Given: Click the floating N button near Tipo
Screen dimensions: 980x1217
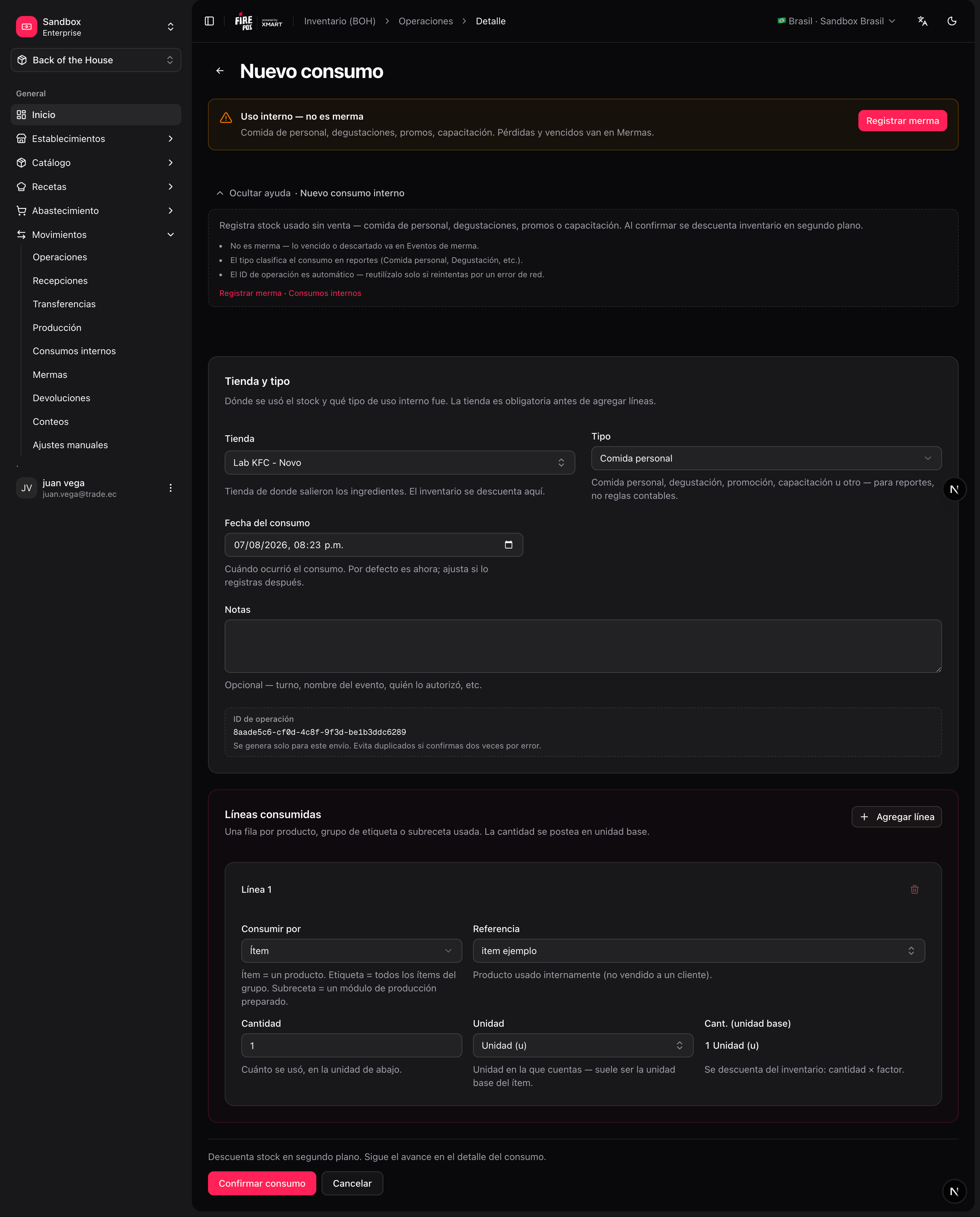Looking at the screenshot, I should [x=954, y=490].
